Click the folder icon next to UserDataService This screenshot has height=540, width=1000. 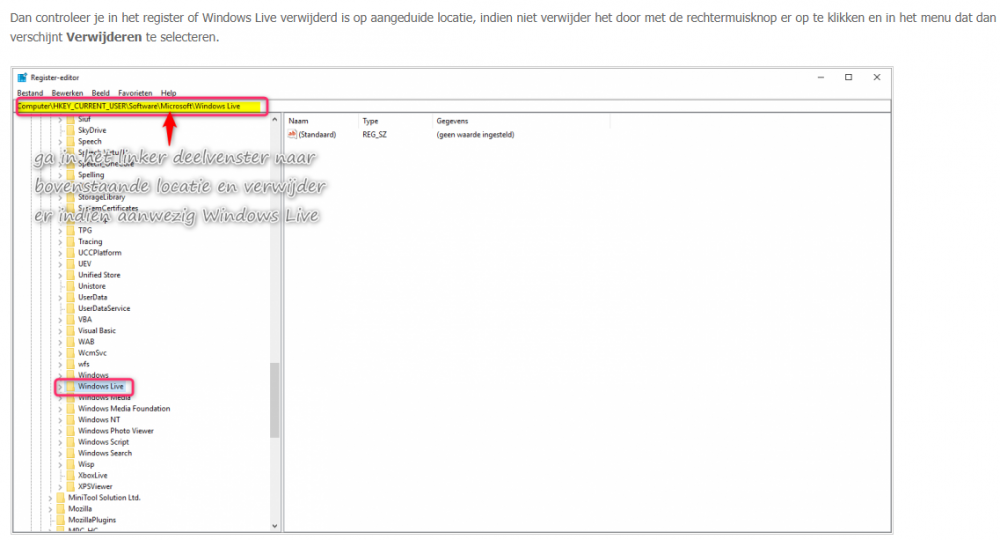[71, 309]
